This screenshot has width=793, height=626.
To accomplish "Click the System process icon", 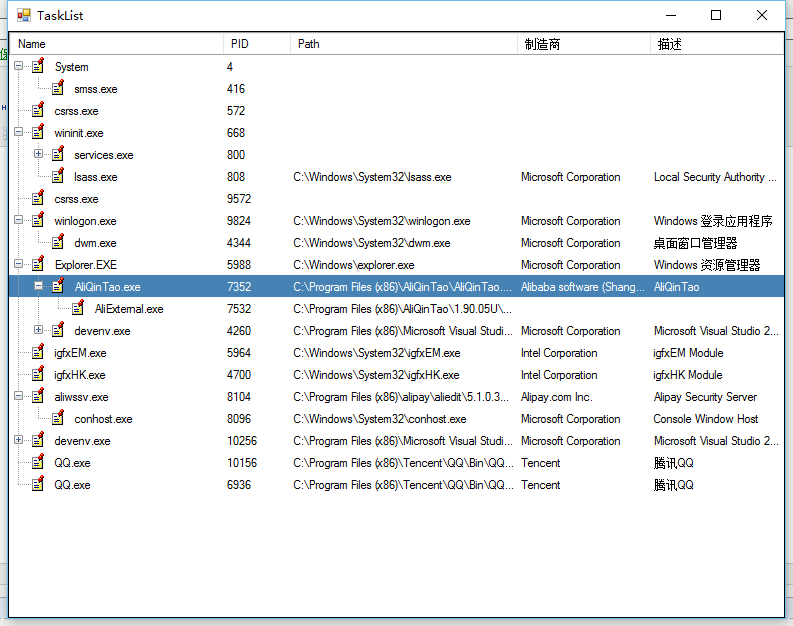I will [38, 66].
